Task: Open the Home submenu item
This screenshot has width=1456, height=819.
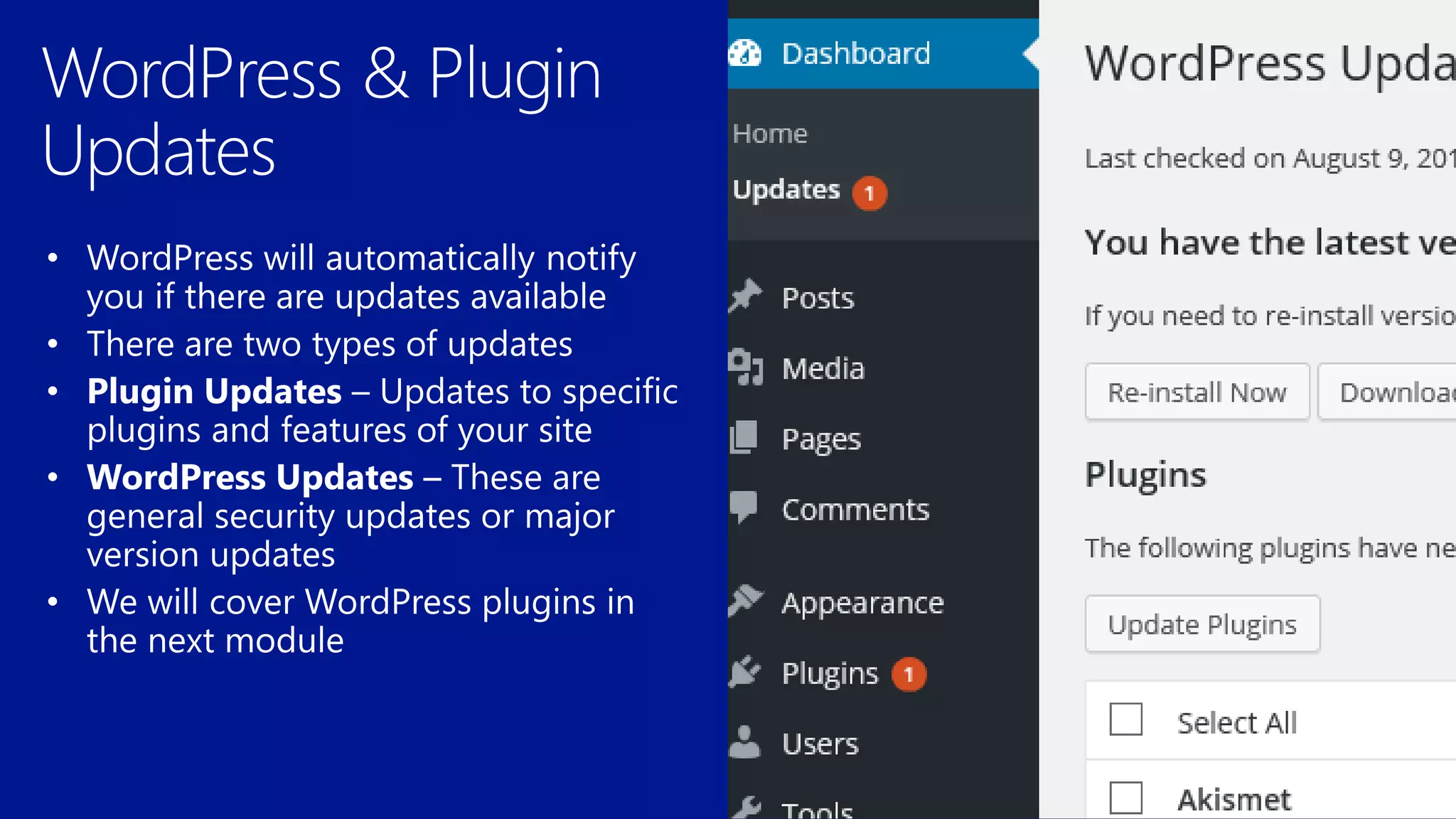Action: (770, 134)
